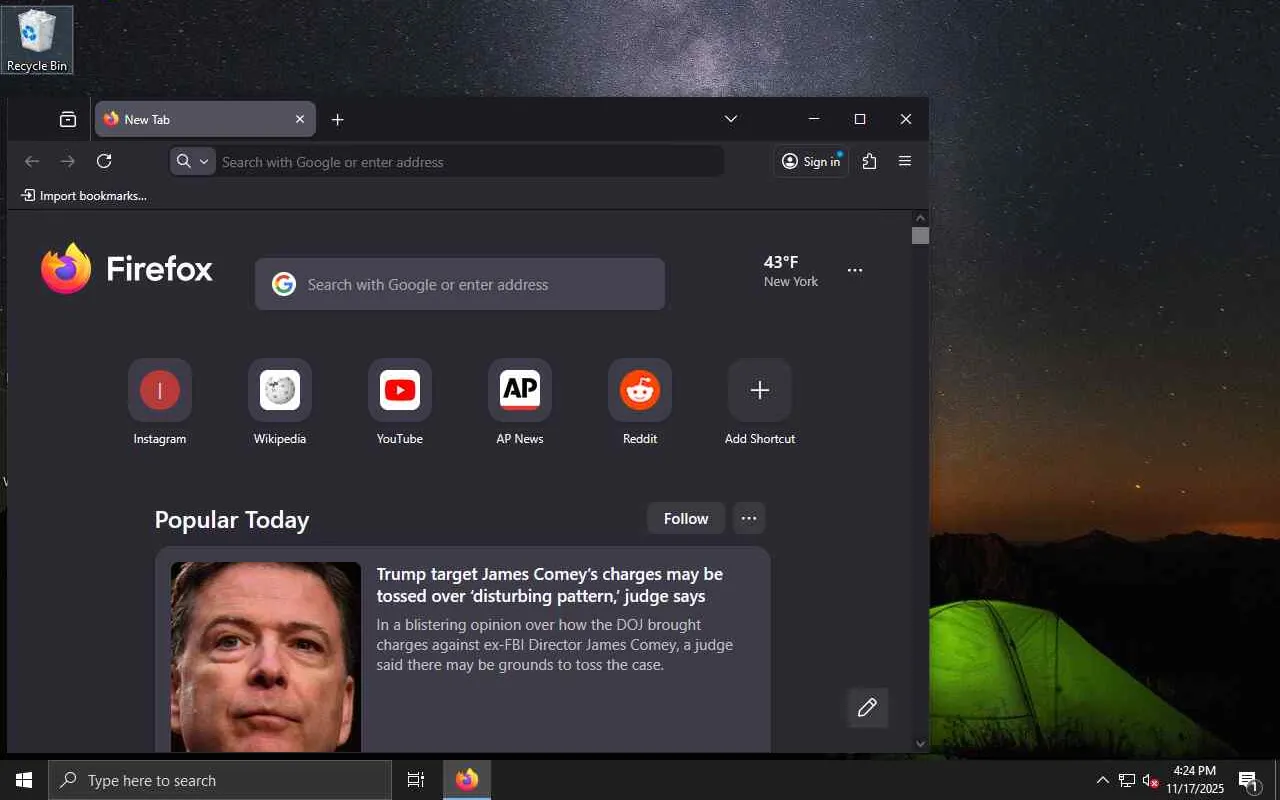Open search engine selector dropdown in address bar

193,161
